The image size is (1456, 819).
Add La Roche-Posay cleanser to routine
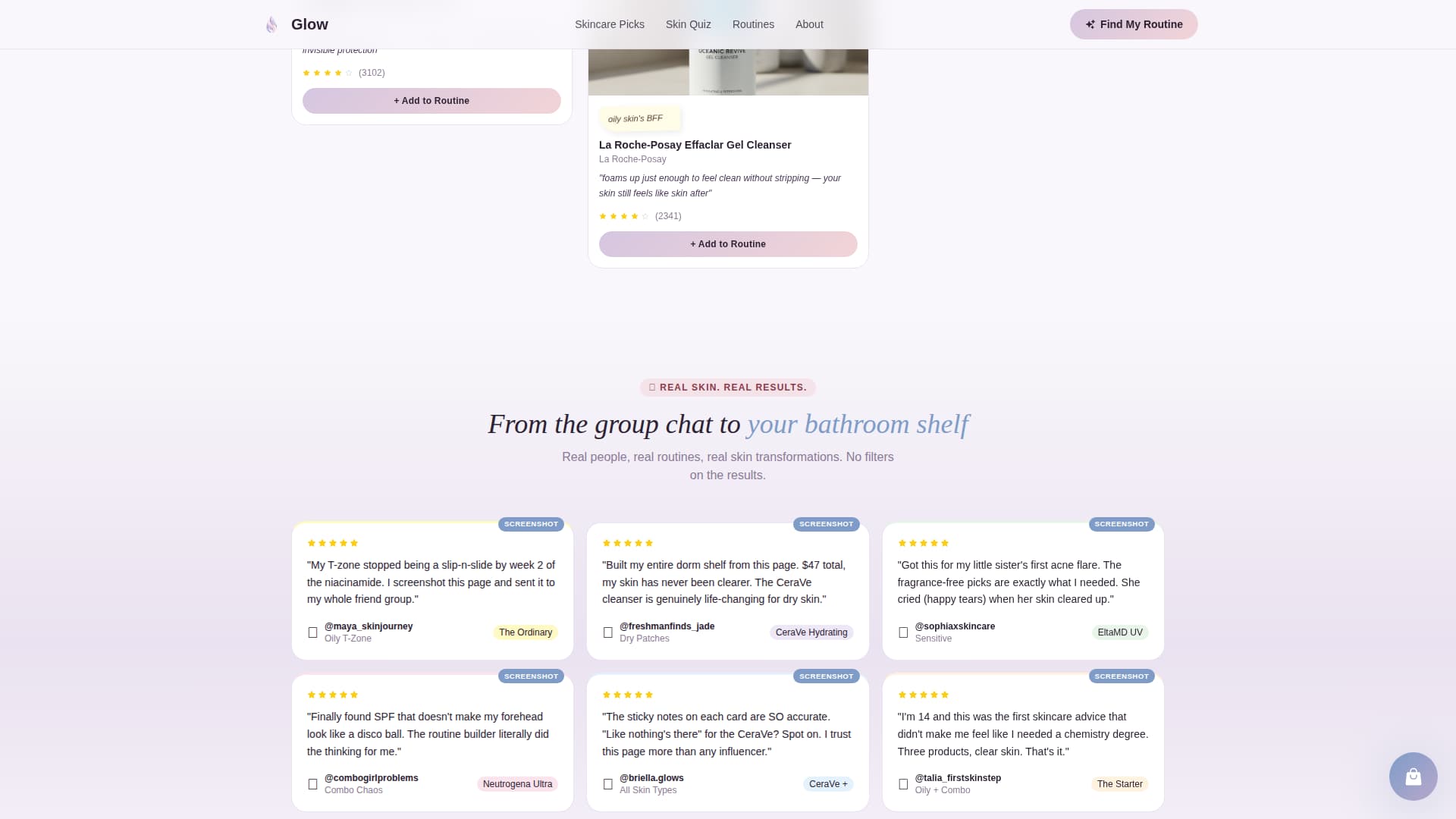coord(727,244)
